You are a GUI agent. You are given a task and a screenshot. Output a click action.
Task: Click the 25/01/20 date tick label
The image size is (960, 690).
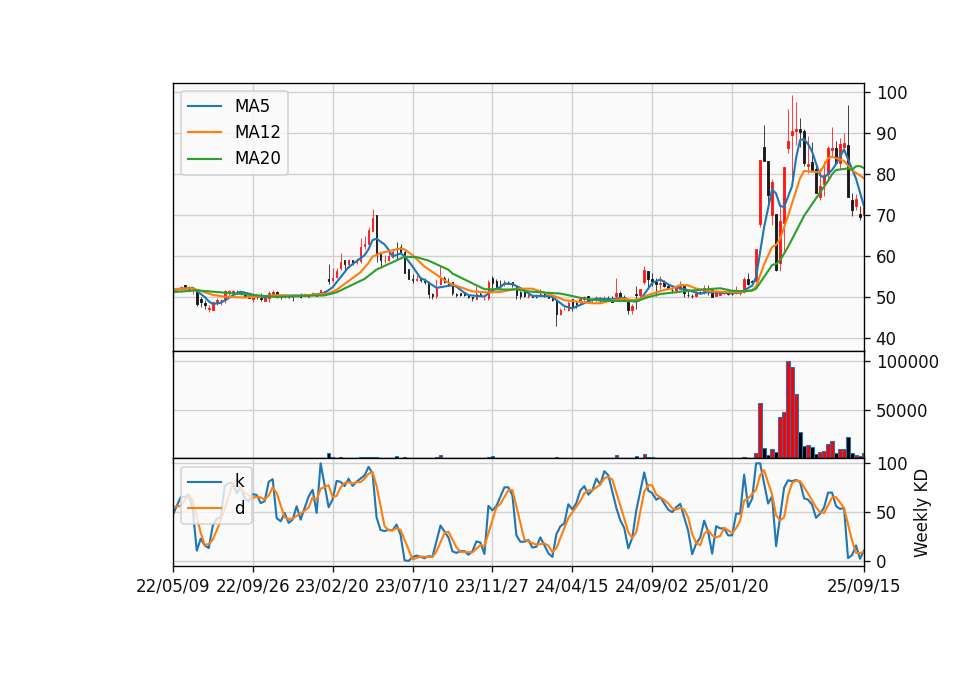click(x=732, y=586)
